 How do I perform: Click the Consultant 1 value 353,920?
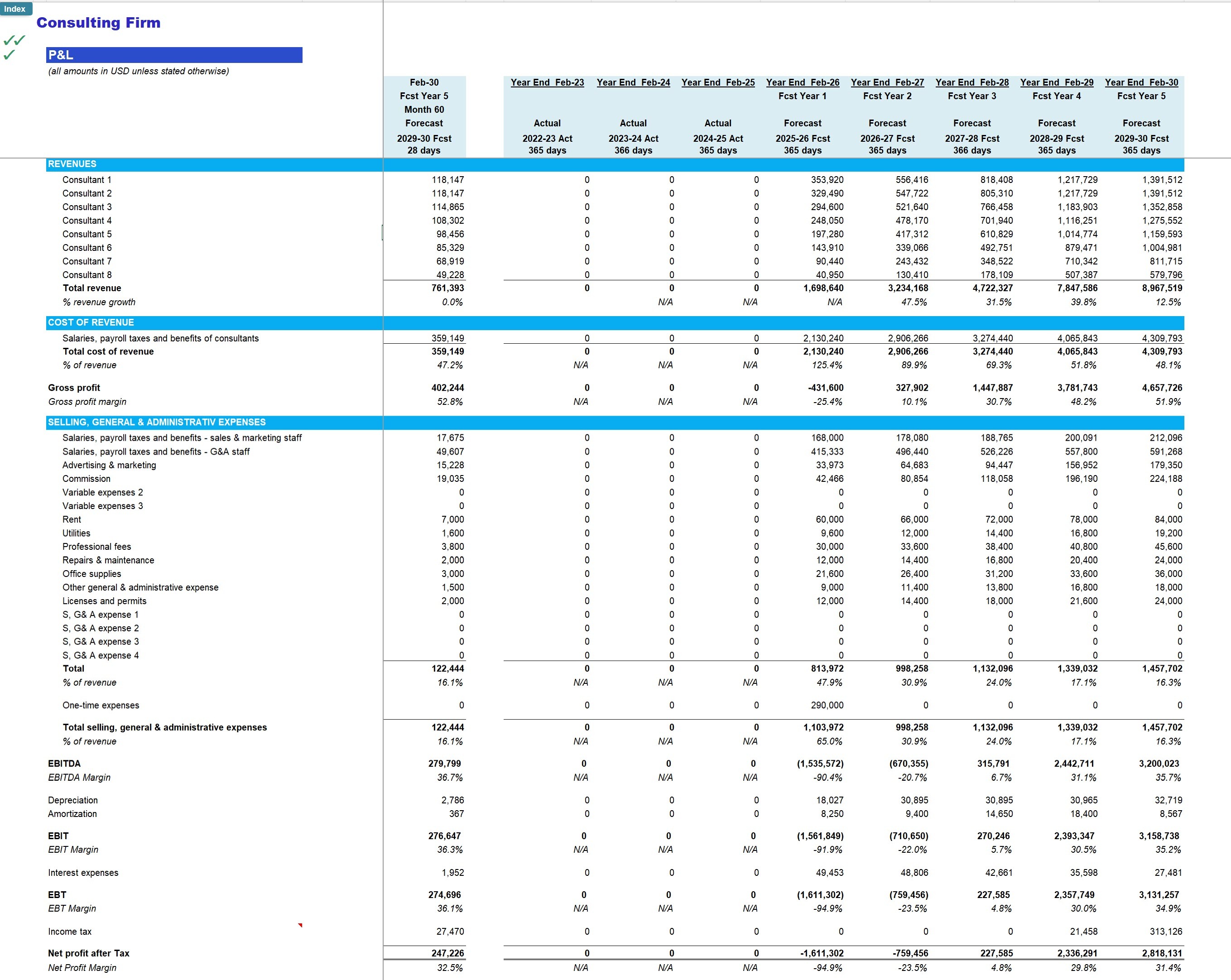pos(827,180)
